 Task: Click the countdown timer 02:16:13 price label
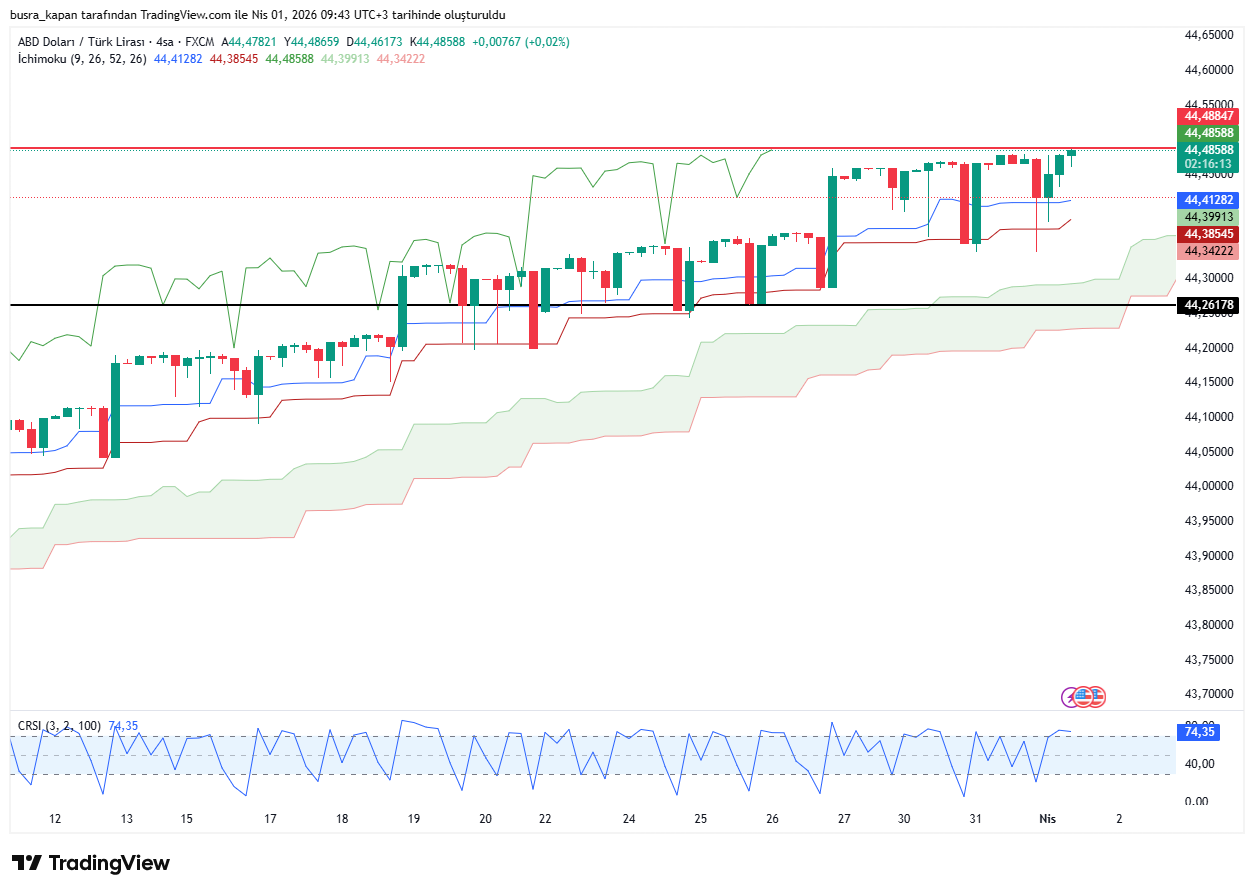1208,163
